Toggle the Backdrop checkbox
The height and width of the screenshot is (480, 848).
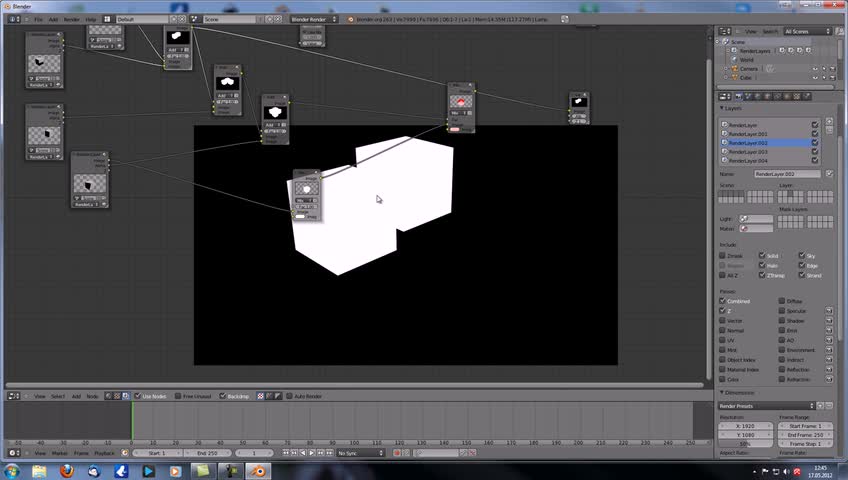(222, 396)
